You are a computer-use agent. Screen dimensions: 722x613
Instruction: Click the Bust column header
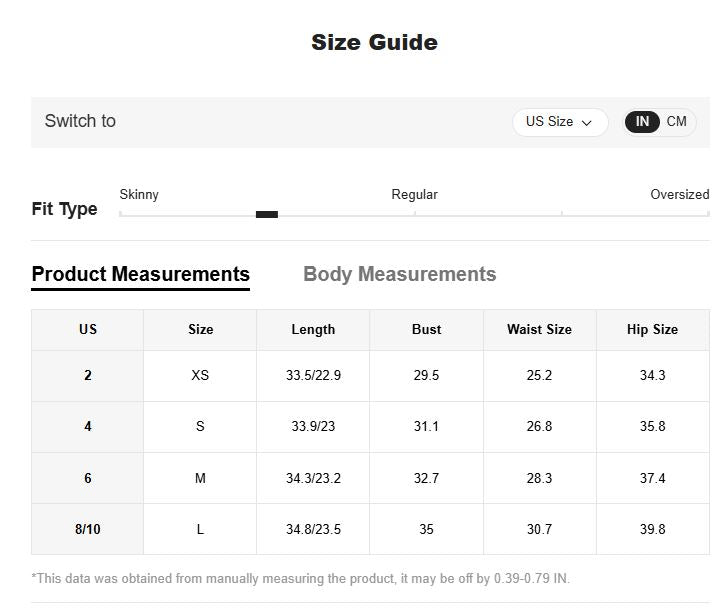click(x=426, y=330)
